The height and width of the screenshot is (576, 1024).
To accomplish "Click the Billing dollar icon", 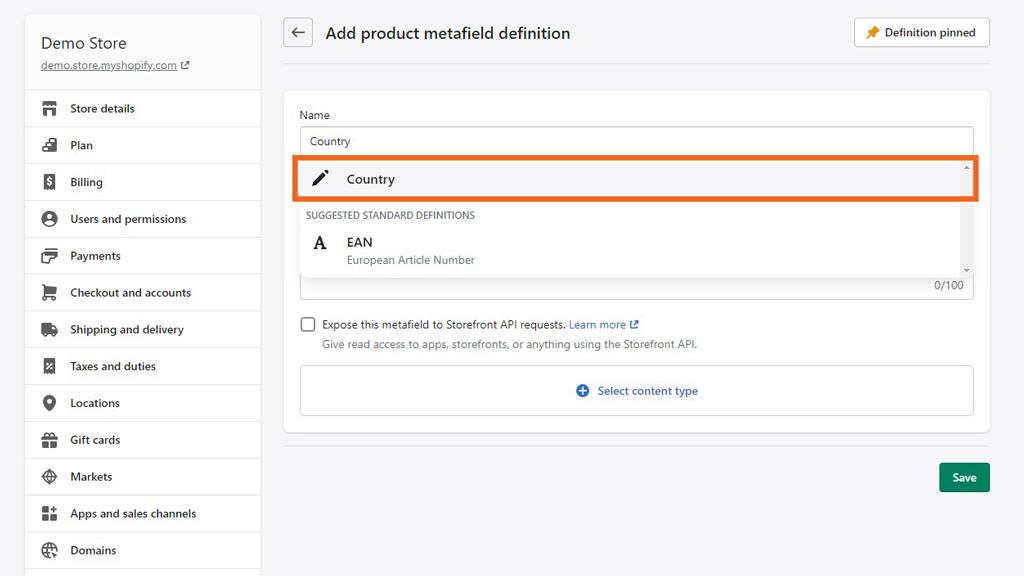I will [49, 182].
